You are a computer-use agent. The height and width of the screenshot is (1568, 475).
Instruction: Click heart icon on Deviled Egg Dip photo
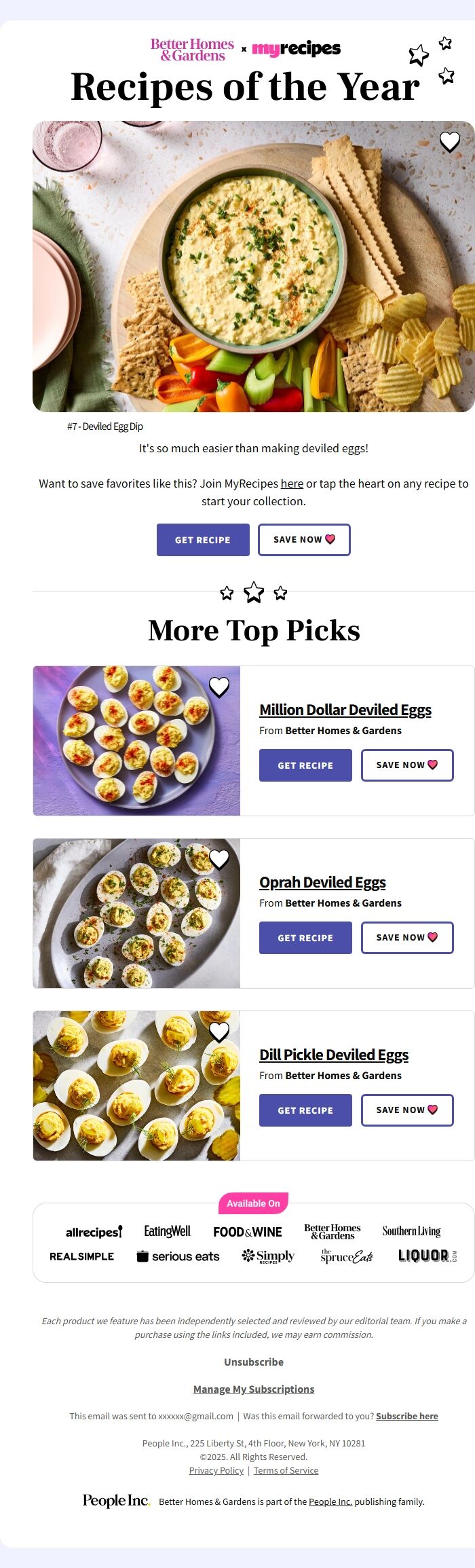point(449,142)
